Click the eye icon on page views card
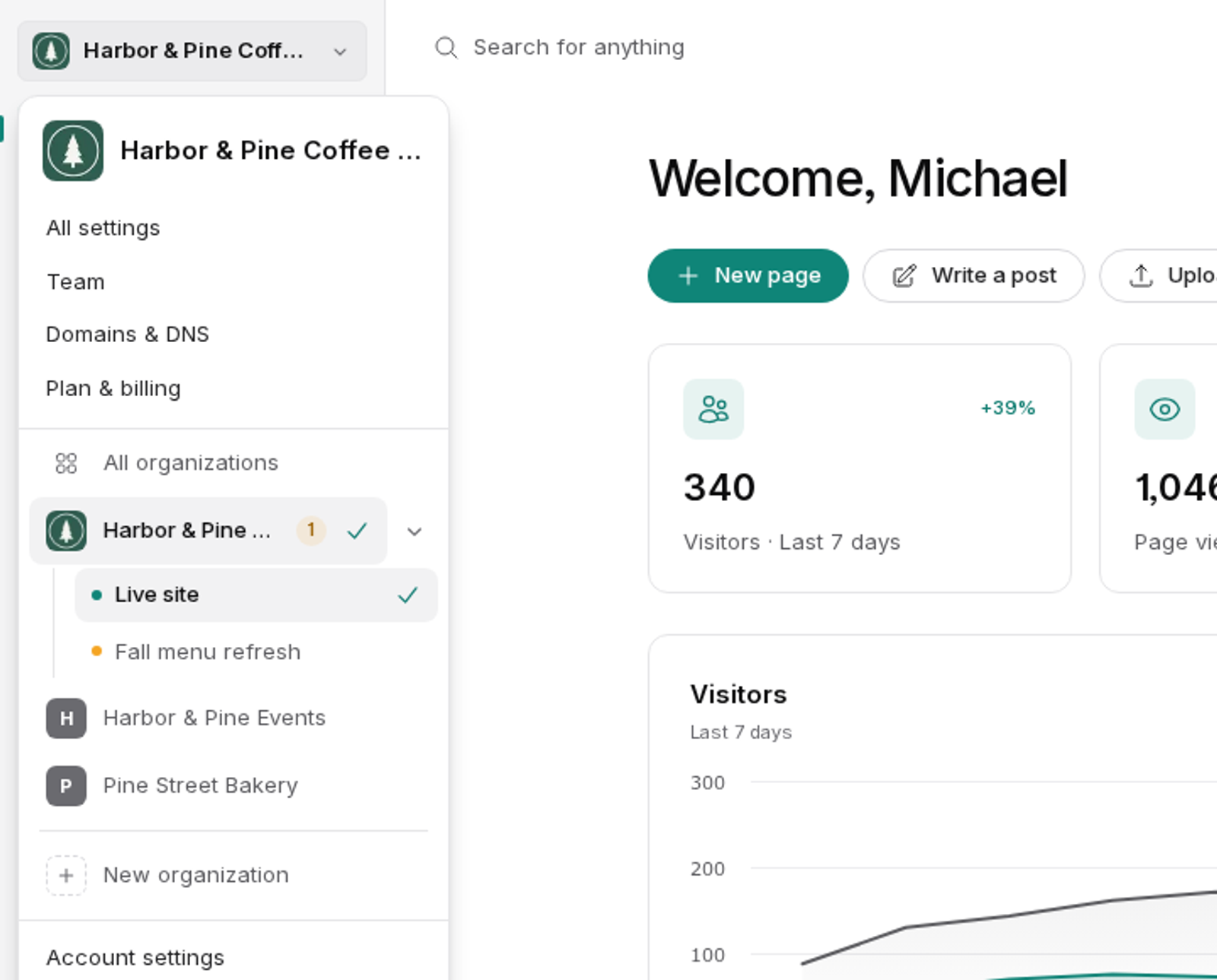This screenshot has height=980, width=1217. pos(1165,409)
